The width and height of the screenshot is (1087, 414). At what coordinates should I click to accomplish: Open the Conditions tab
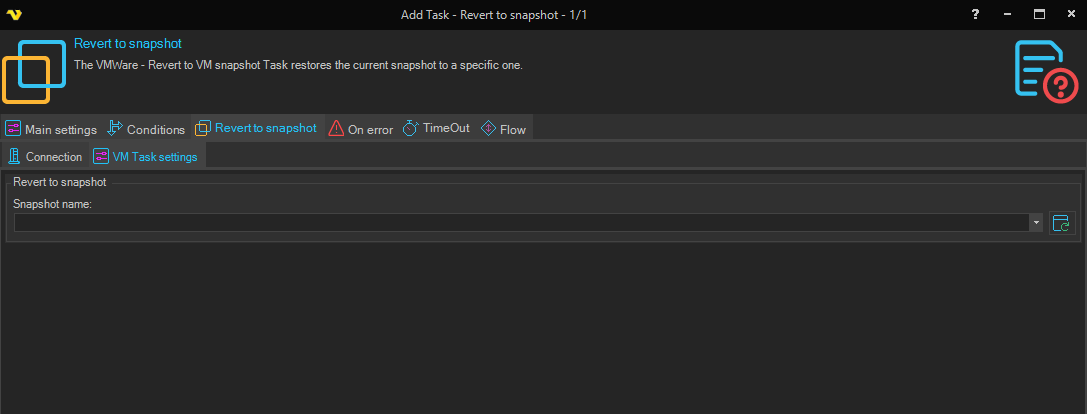coord(155,129)
